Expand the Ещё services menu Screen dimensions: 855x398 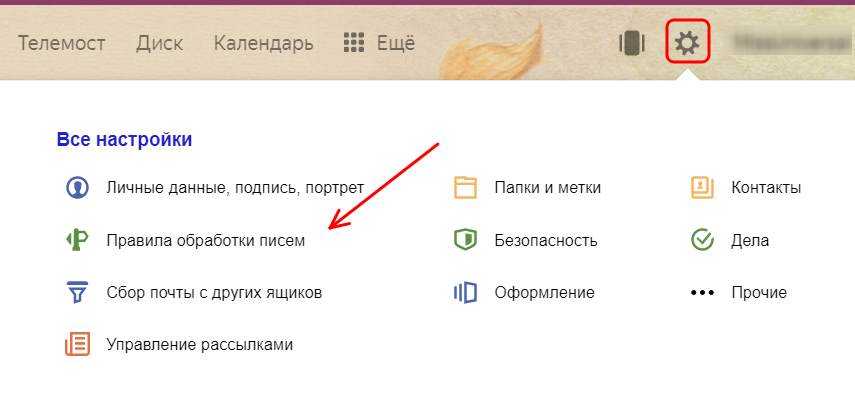pos(396,43)
